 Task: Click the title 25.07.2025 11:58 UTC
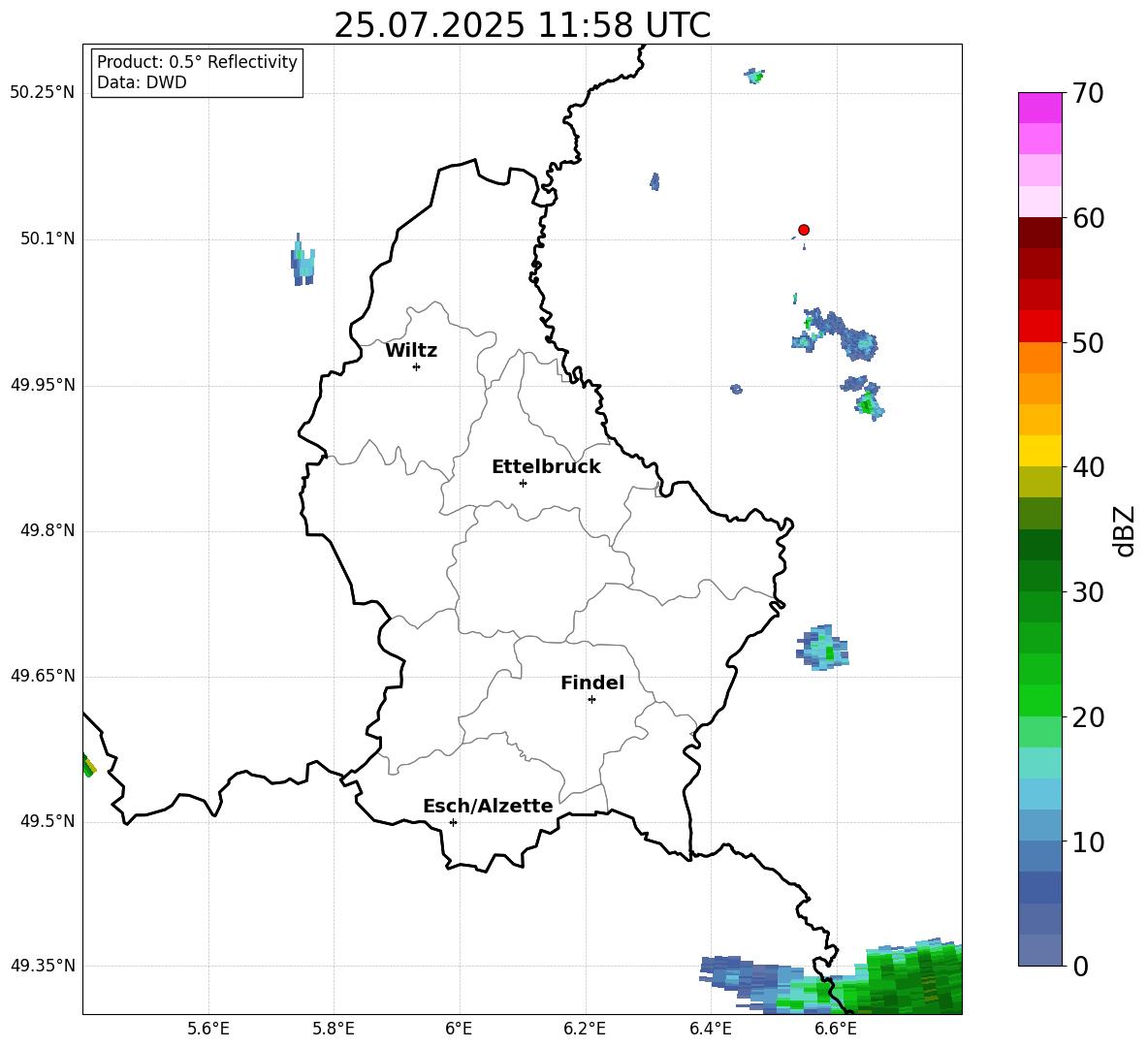coord(522,25)
